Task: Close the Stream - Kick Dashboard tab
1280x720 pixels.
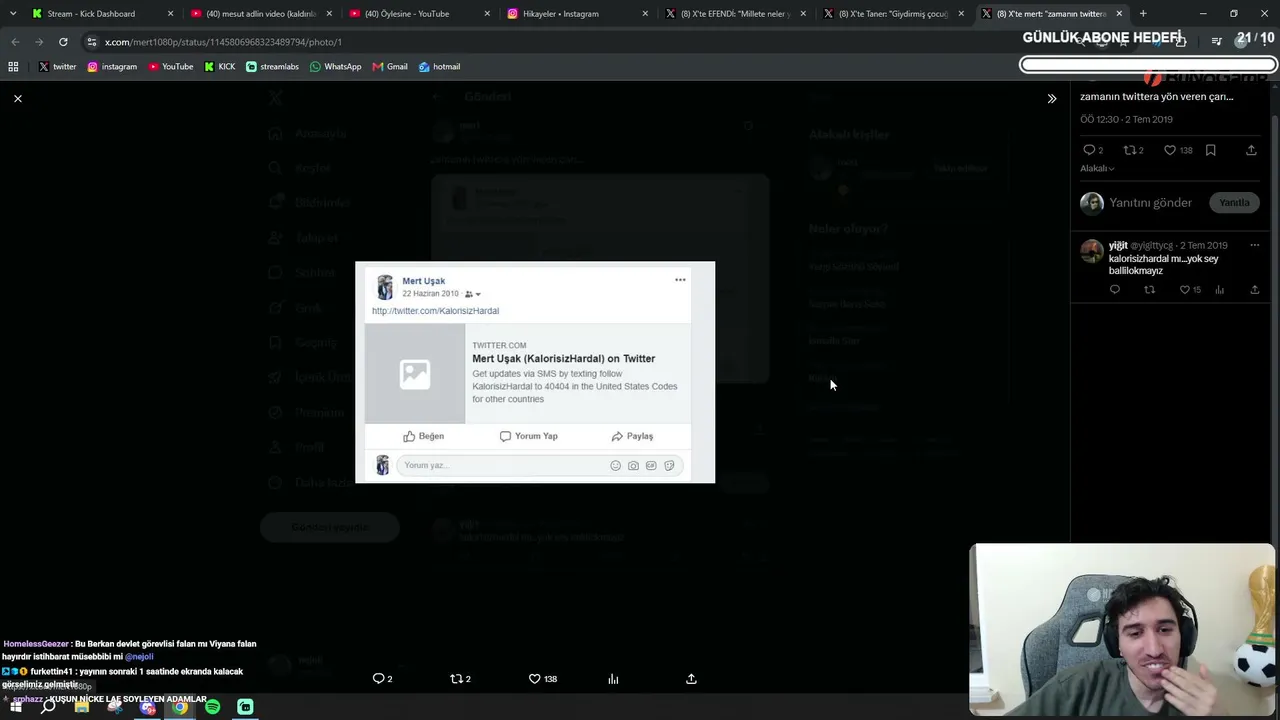Action: (171, 14)
